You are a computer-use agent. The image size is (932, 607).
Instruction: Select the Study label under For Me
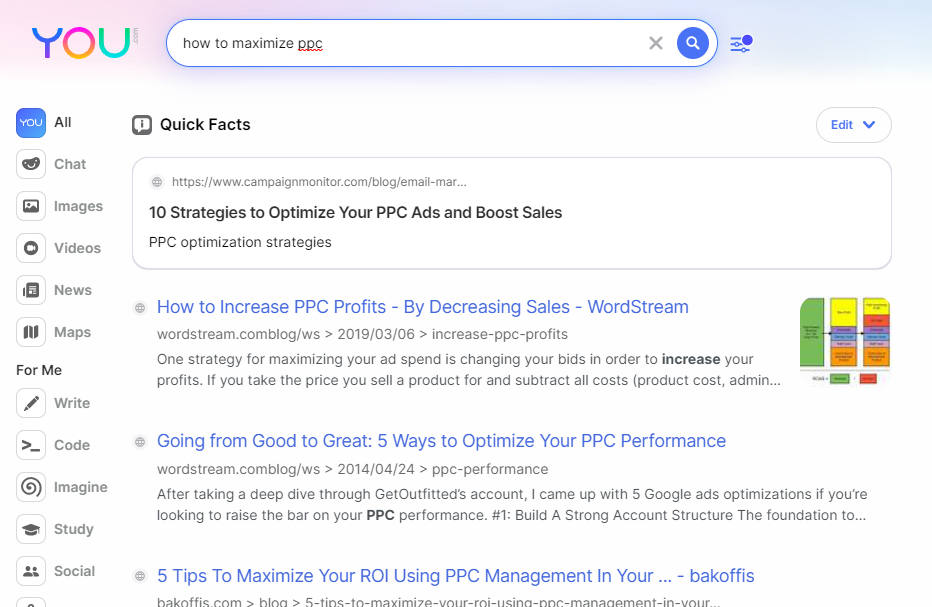click(x=74, y=529)
